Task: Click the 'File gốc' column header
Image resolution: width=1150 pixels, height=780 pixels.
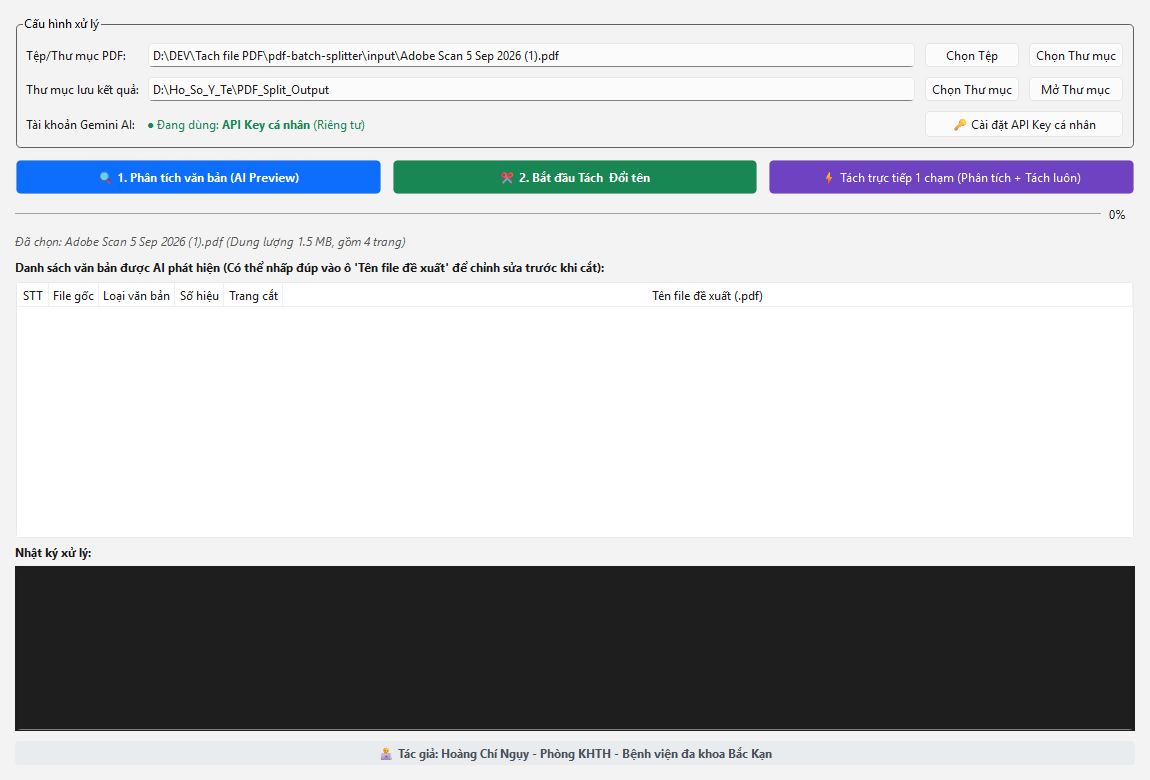Action: (x=73, y=295)
